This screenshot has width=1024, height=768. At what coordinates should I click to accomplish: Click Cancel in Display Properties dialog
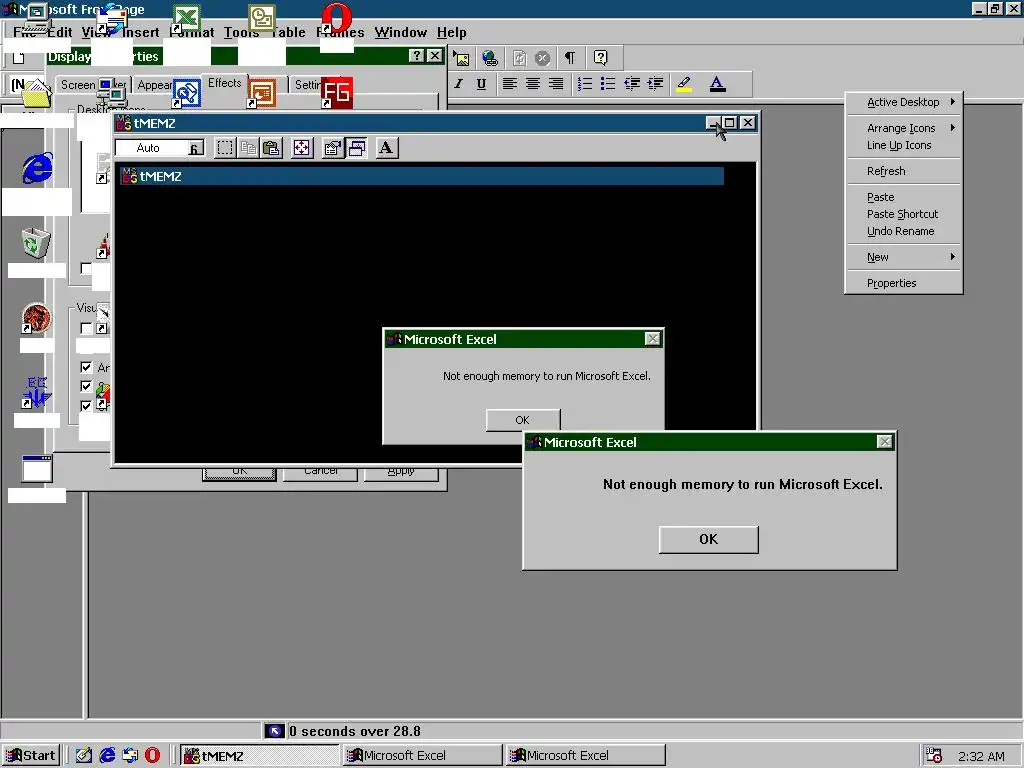tap(321, 472)
